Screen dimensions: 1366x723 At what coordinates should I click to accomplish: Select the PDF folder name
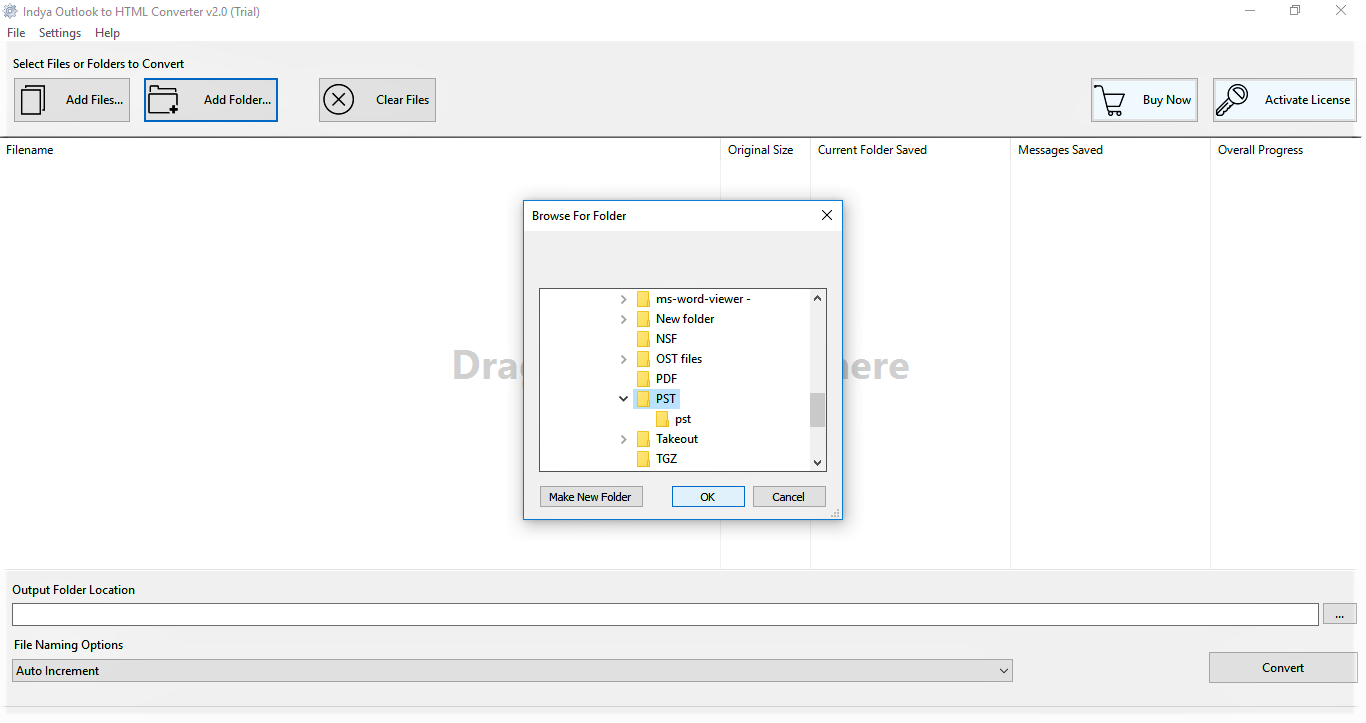coord(666,379)
